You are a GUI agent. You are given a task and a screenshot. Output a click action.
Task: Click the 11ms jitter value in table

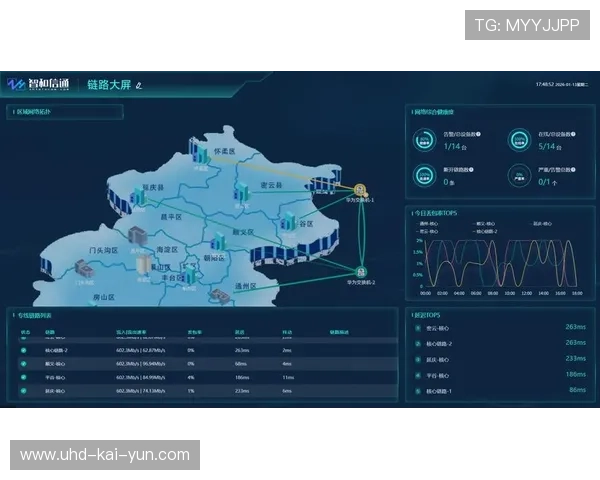tap(288, 377)
